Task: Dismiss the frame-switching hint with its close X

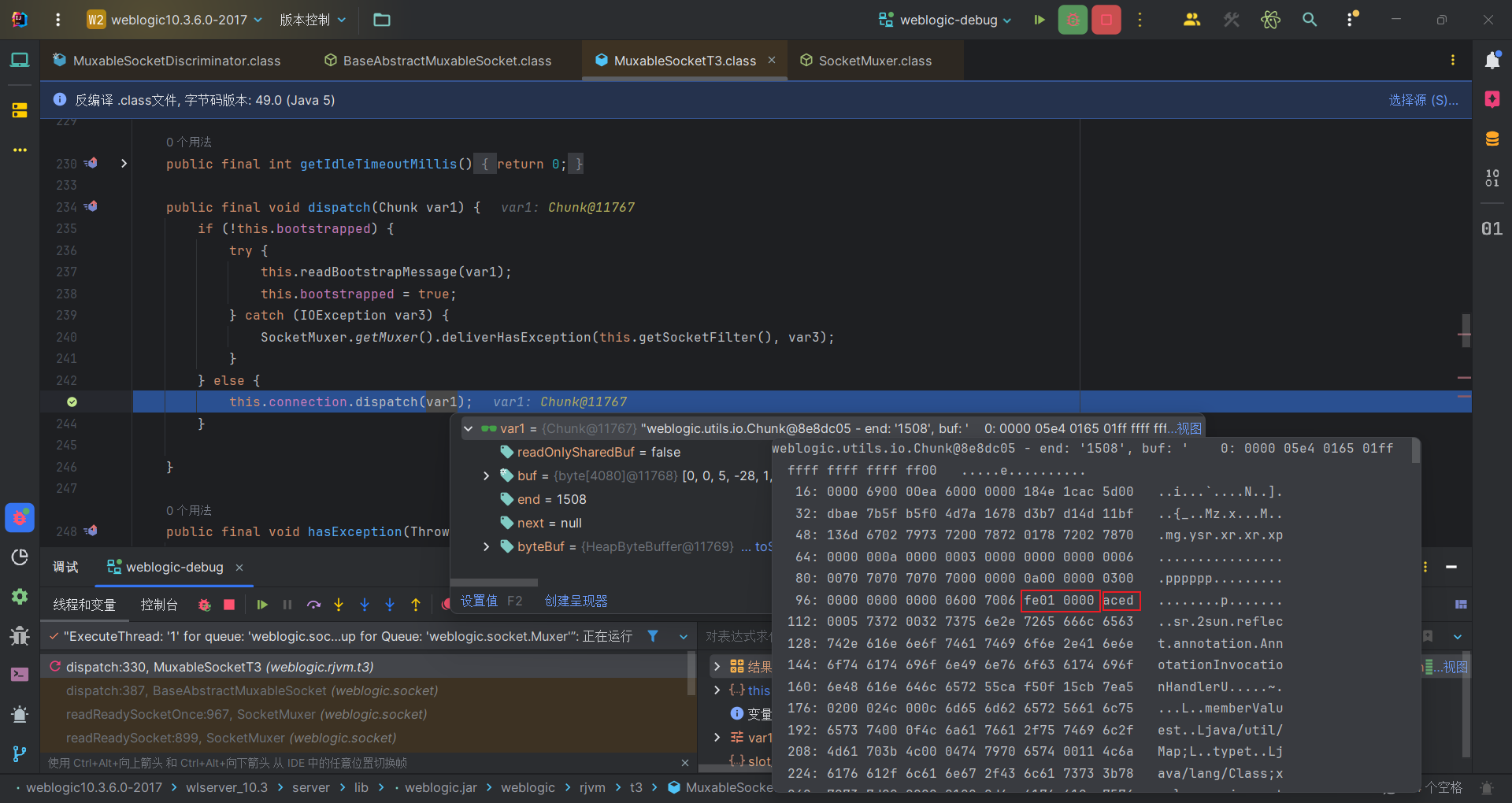Action: (x=685, y=763)
